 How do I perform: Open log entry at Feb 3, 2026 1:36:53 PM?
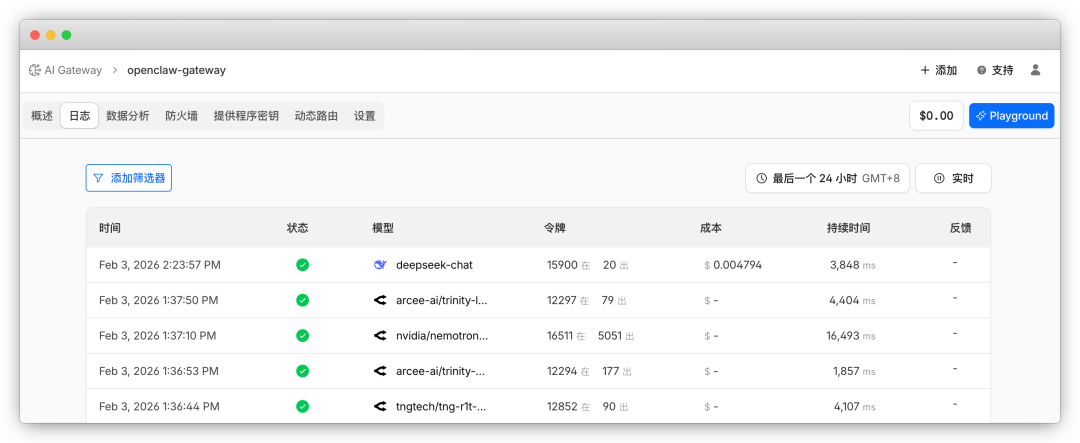pos(160,371)
